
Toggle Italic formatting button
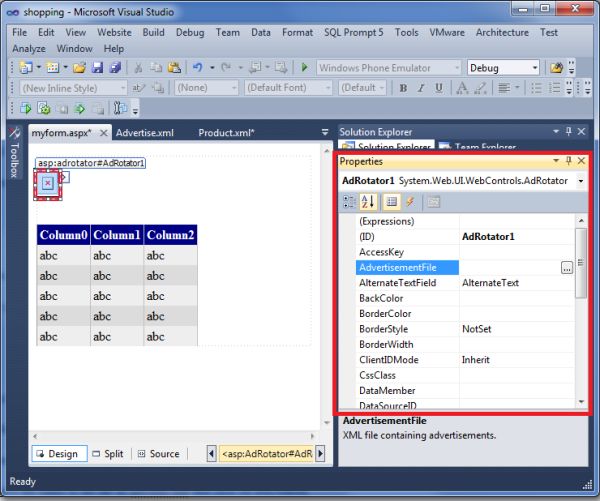point(422,88)
